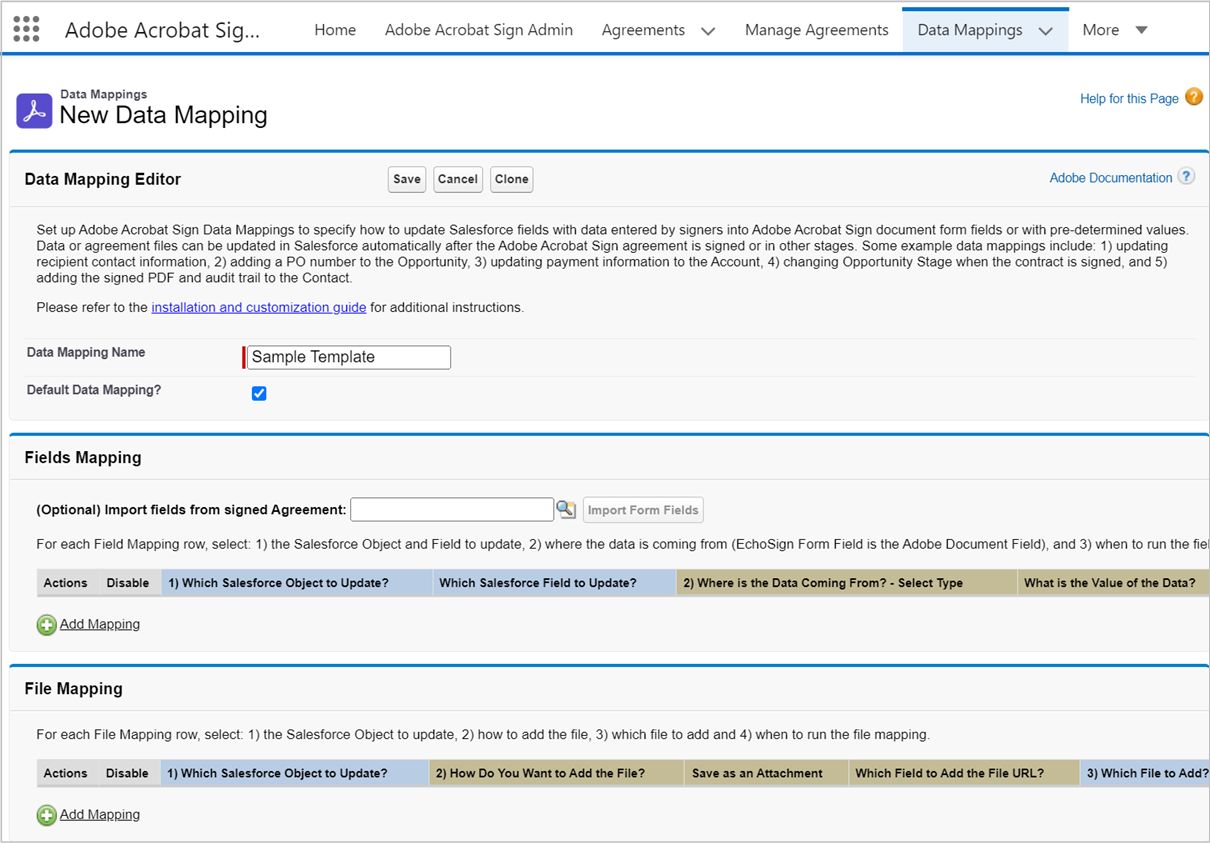This screenshot has width=1210, height=843.
Task: Switch to the Agreements tab
Action: pyautogui.click(x=643, y=30)
